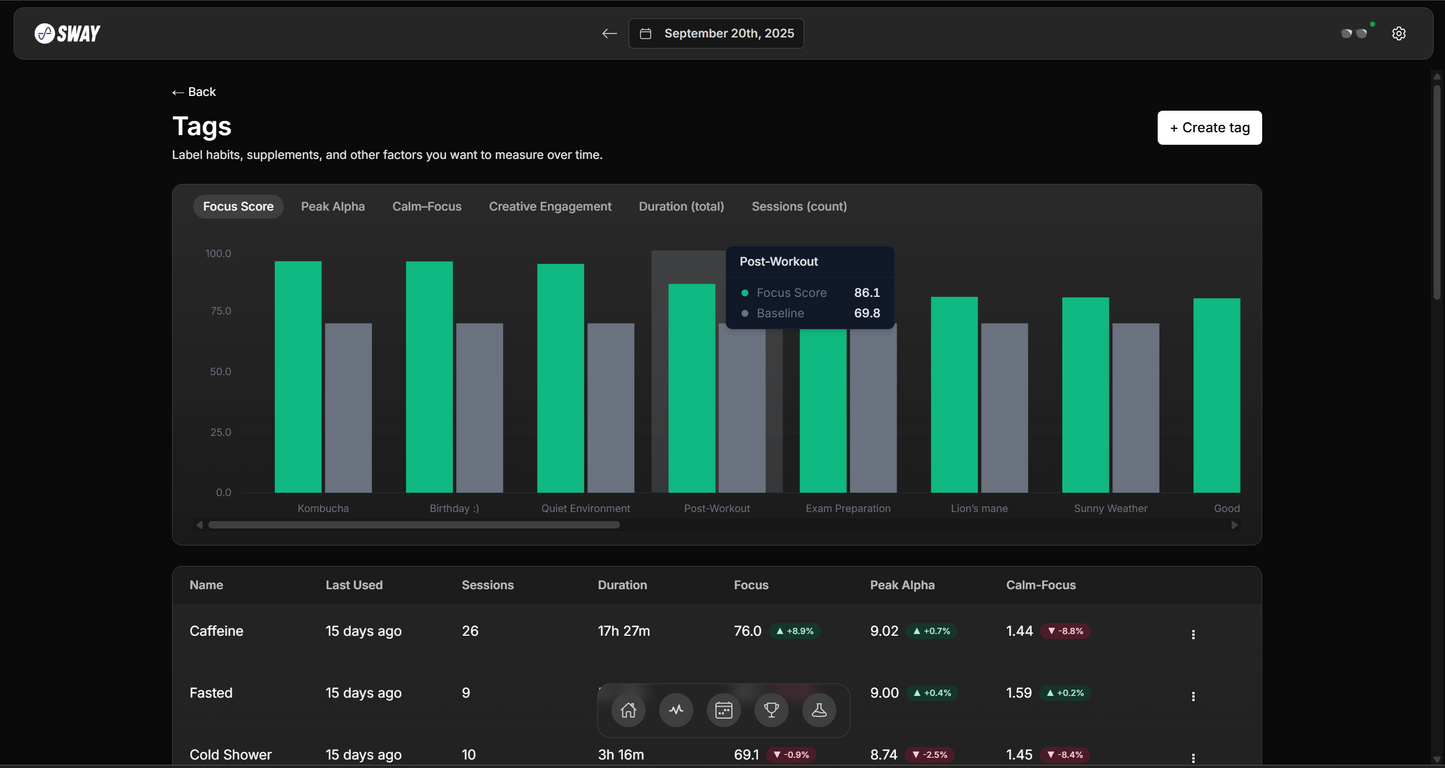Open the September 20th, 2025 date picker
This screenshot has width=1445, height=768.
tap(716, 34)
